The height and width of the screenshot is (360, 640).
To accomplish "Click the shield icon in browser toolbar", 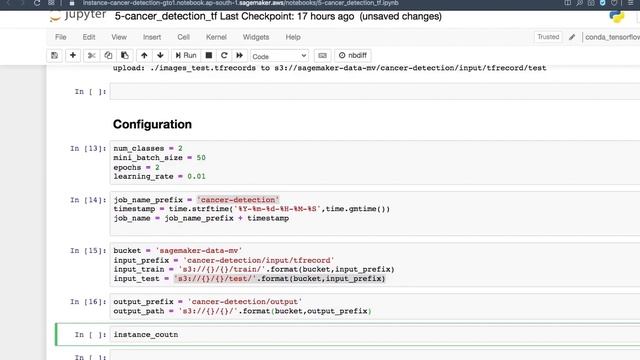I will tap(602, 3).
